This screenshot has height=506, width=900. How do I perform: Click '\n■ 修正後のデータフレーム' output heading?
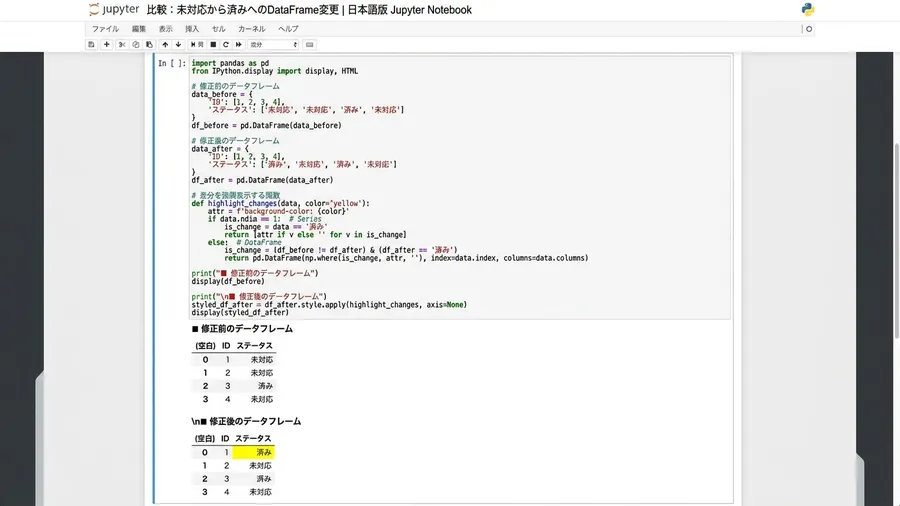click(246, 421)
